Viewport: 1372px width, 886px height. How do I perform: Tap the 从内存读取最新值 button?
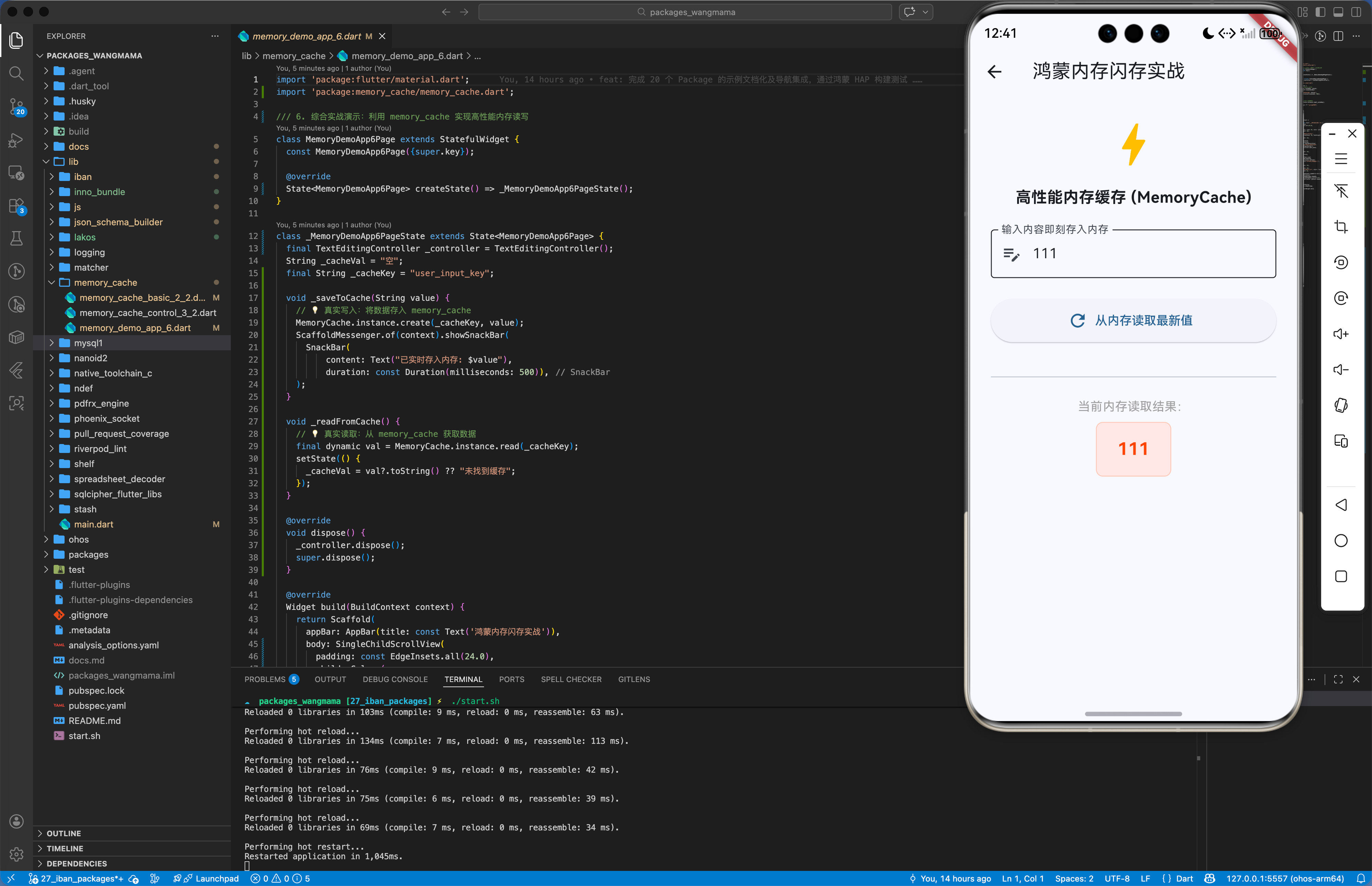tap(1133, 320)
